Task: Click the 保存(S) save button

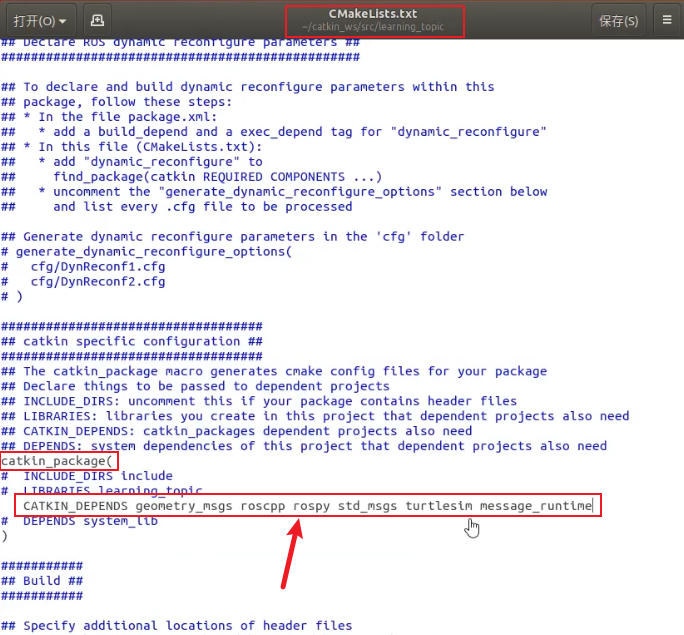Action: [618, 20]
